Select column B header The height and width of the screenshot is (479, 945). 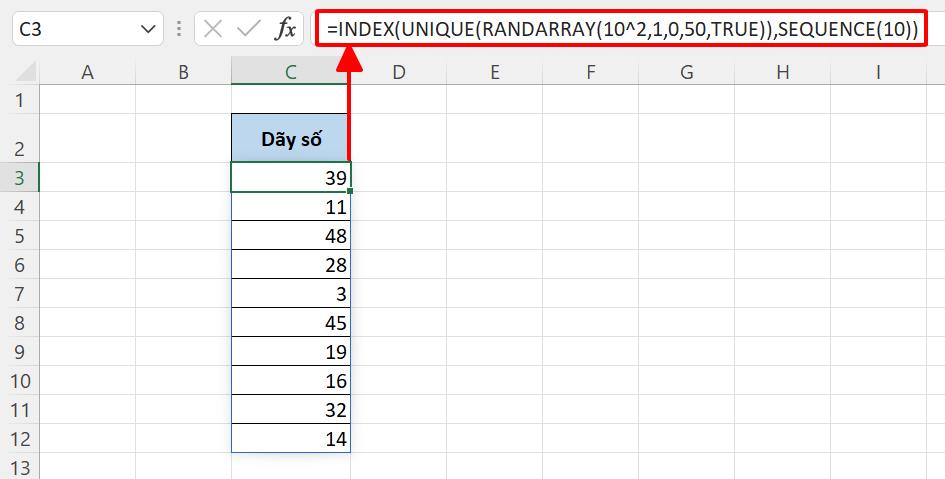[x=183, y=72]
